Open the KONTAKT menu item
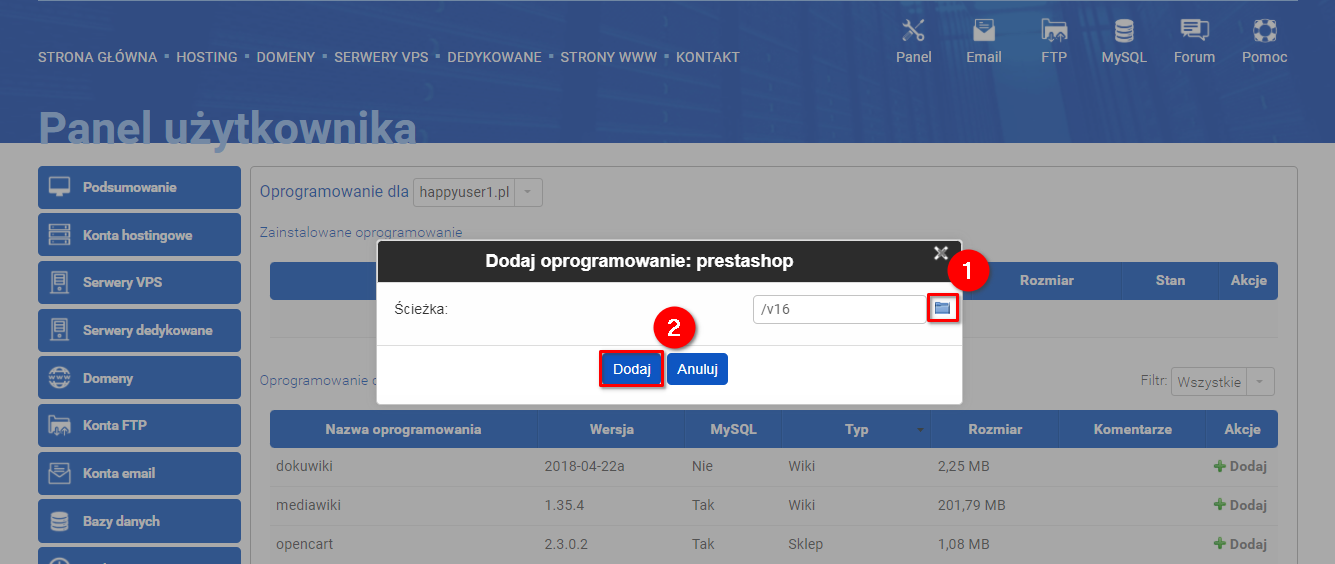Image resolution: width=1335 pixels, height=564 pixels. coord(708,57)
